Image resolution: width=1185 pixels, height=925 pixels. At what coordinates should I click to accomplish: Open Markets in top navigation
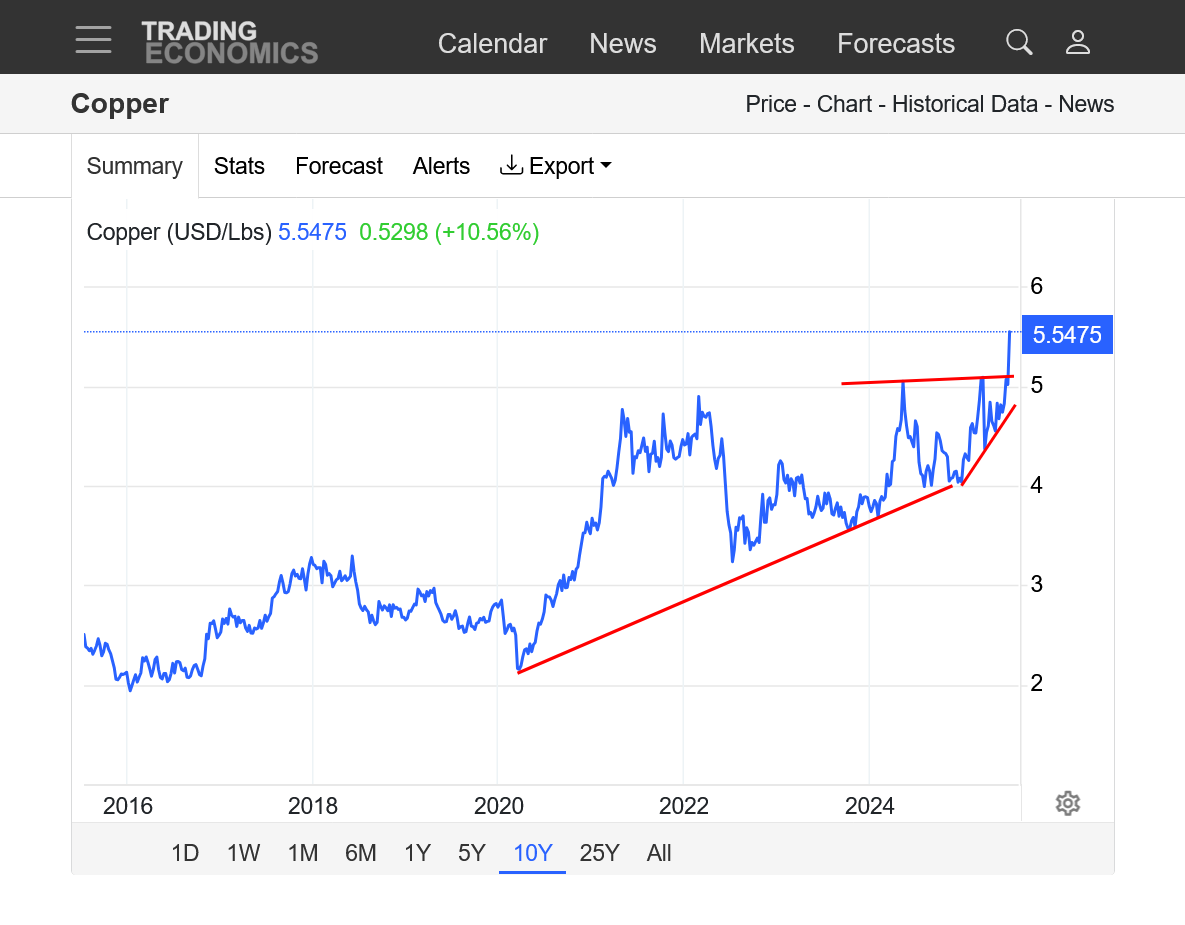tap(747, 43)
